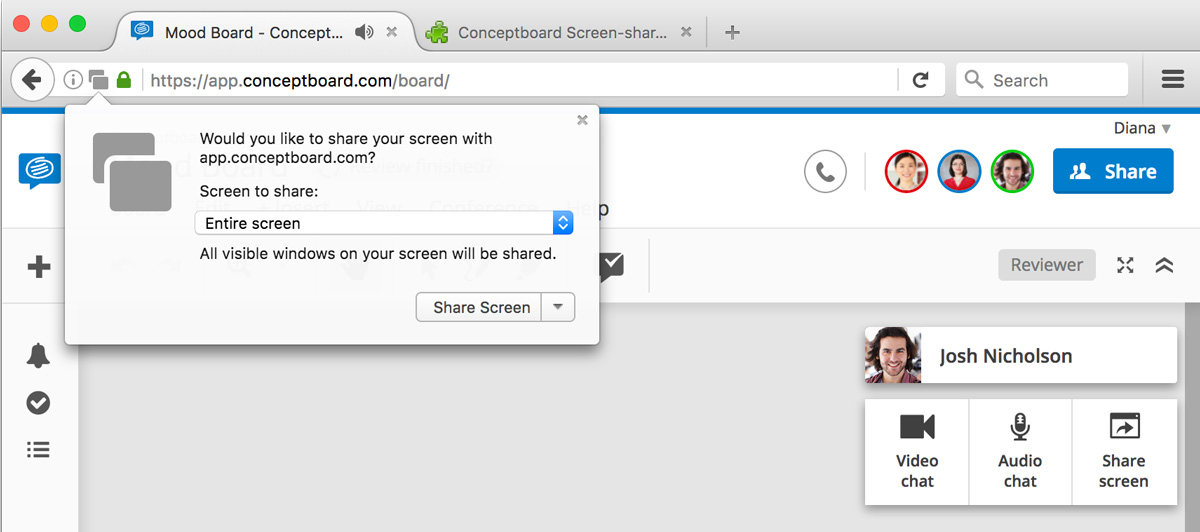Mute the Mood Board tab audio

click(x=364, y=32)
